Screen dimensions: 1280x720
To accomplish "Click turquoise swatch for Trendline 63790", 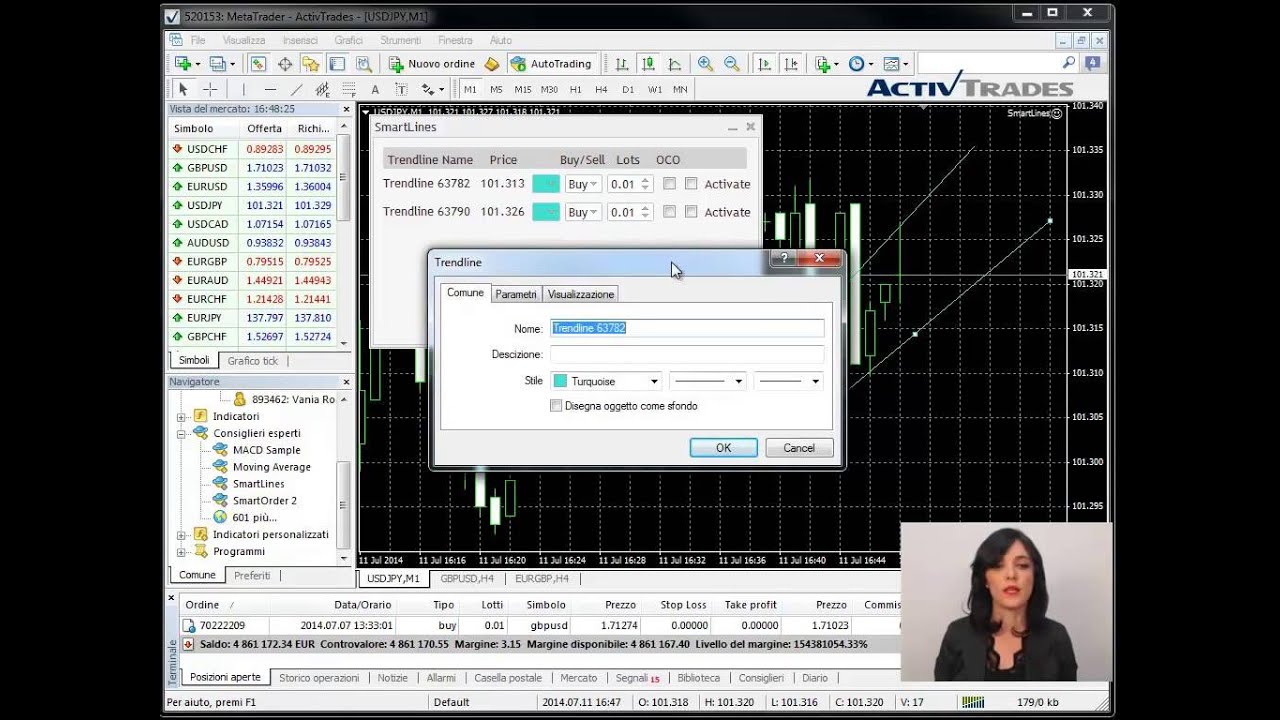I will 546,212.
